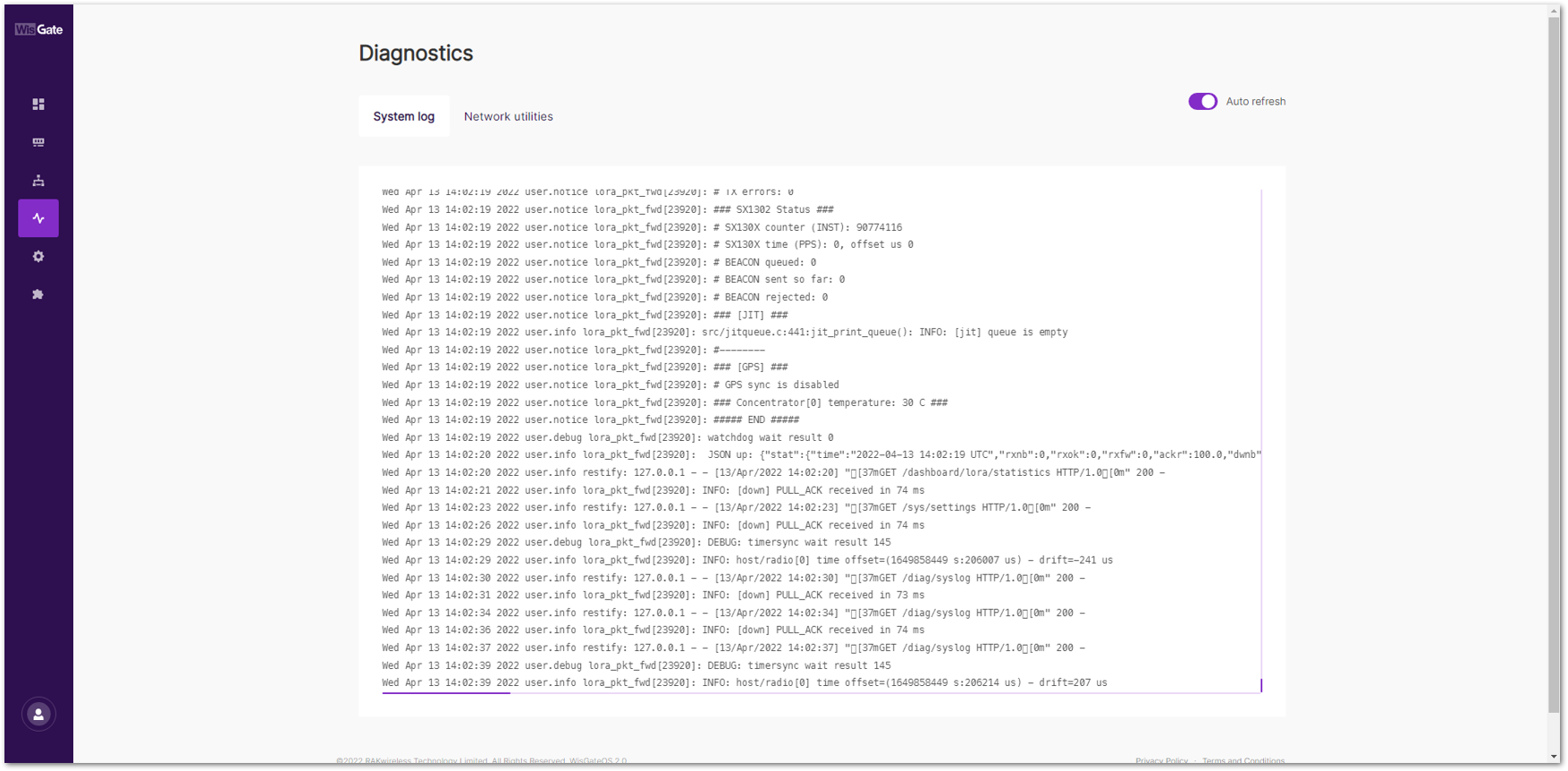Click the browser page vertical scrollbar
Image resolution: width=1568 pixels, height=771 pixels.
click(1554, 367)
